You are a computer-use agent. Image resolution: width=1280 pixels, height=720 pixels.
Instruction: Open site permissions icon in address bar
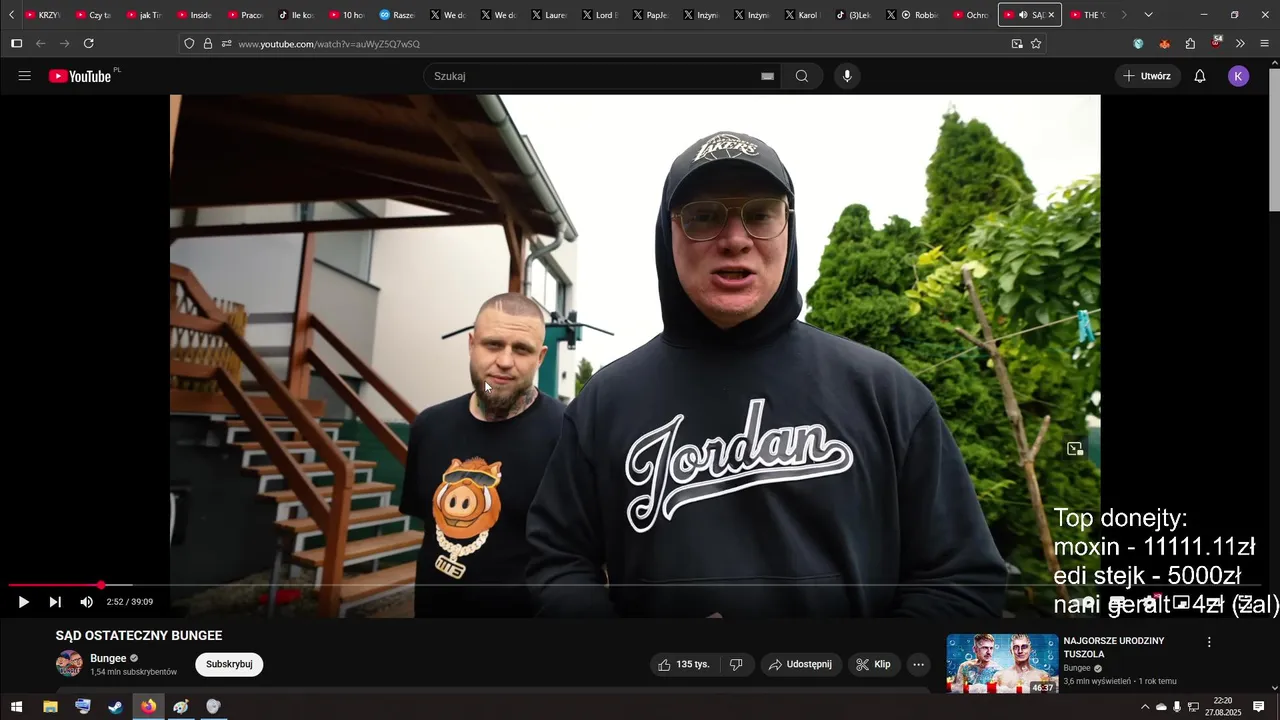(x=226, y=44)
